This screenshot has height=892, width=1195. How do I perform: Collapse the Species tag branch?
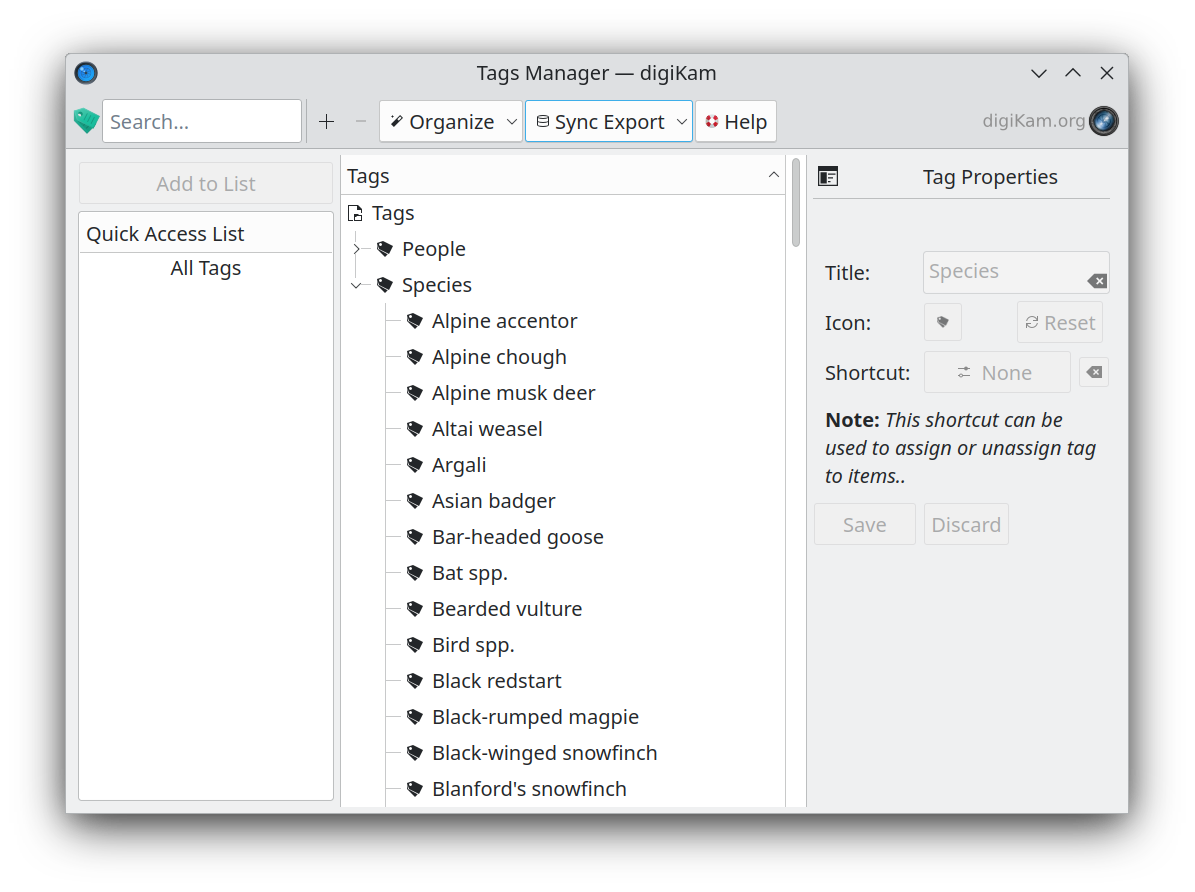tap(356, 285)
